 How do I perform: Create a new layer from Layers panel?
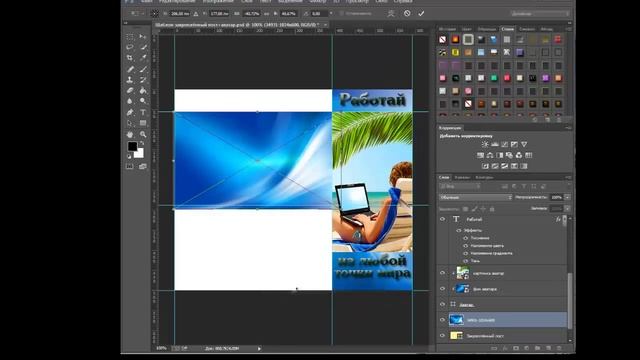pos(548,349)
